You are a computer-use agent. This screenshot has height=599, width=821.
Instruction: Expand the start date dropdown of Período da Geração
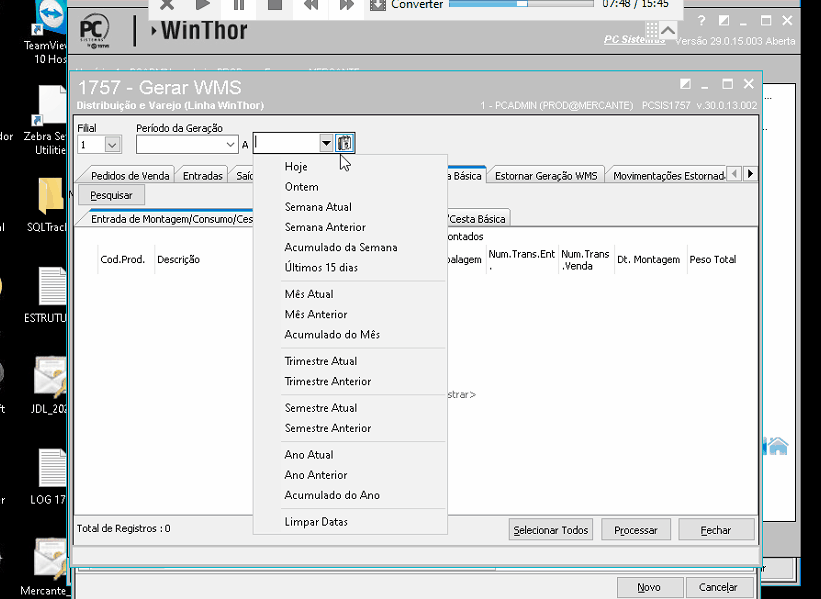pos(230,145)
